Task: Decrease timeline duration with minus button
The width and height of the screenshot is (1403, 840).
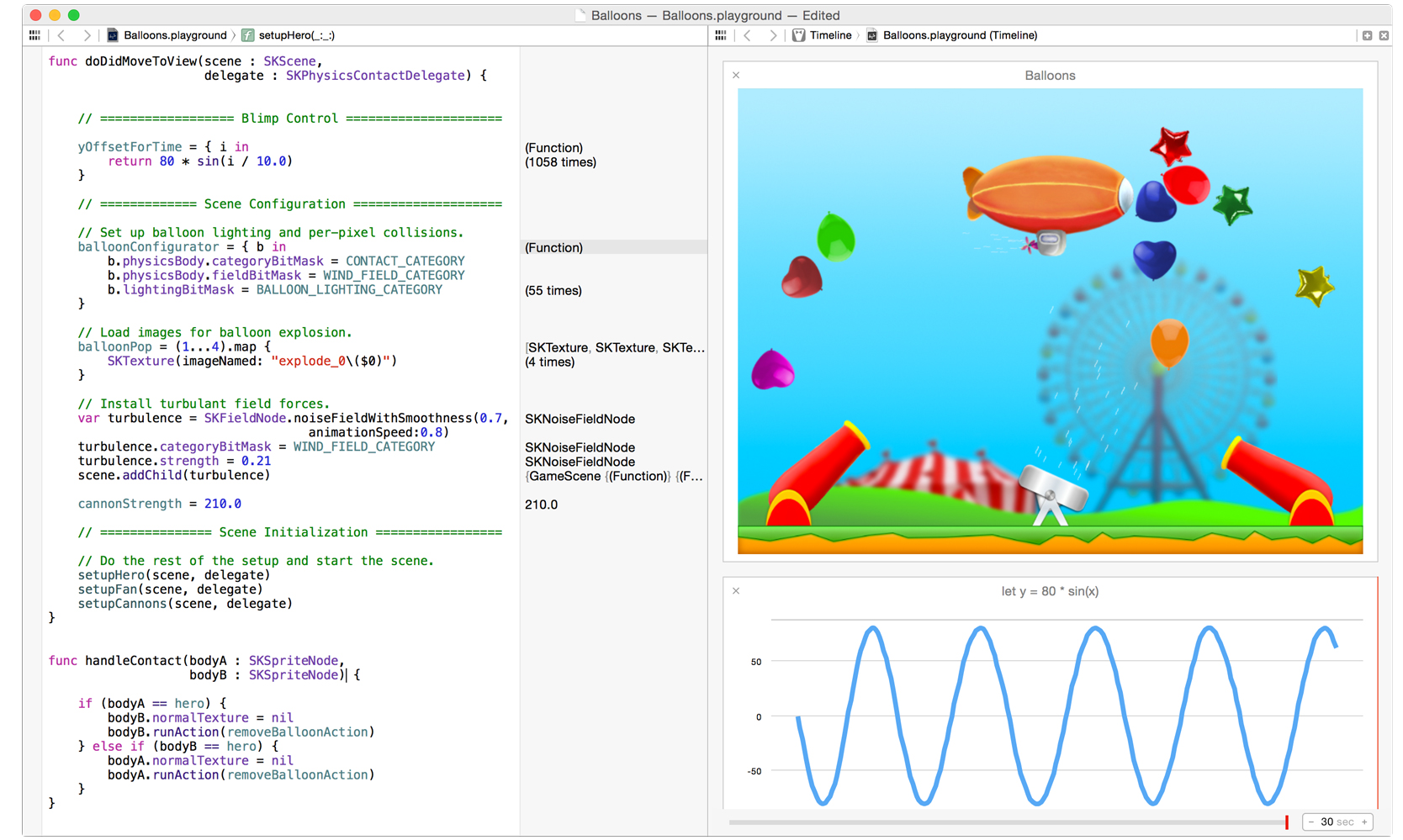Action: click(1311, 822)
